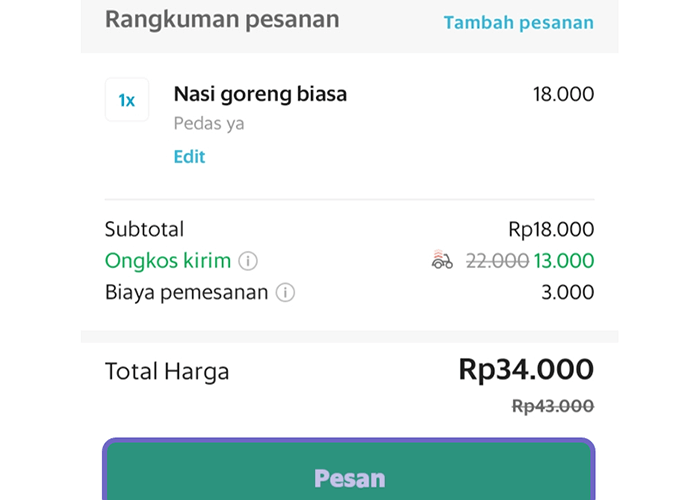The image size is (700, 500).
Task: Tap the Total Harga label
Action: pos(167,371)
